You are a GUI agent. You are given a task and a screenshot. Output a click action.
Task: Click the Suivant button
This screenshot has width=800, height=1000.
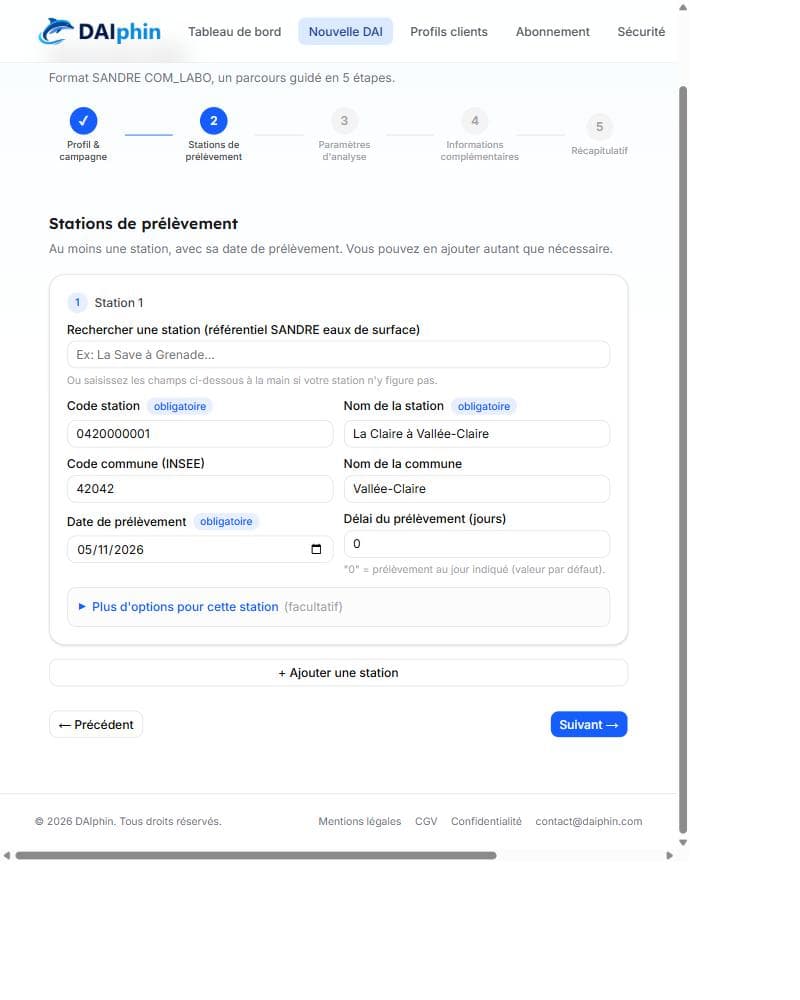tap(589, 724)
